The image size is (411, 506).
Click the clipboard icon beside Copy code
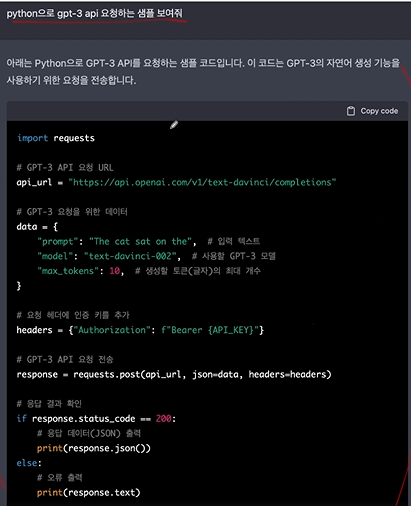pyautogui.click(x=351, y=111)
